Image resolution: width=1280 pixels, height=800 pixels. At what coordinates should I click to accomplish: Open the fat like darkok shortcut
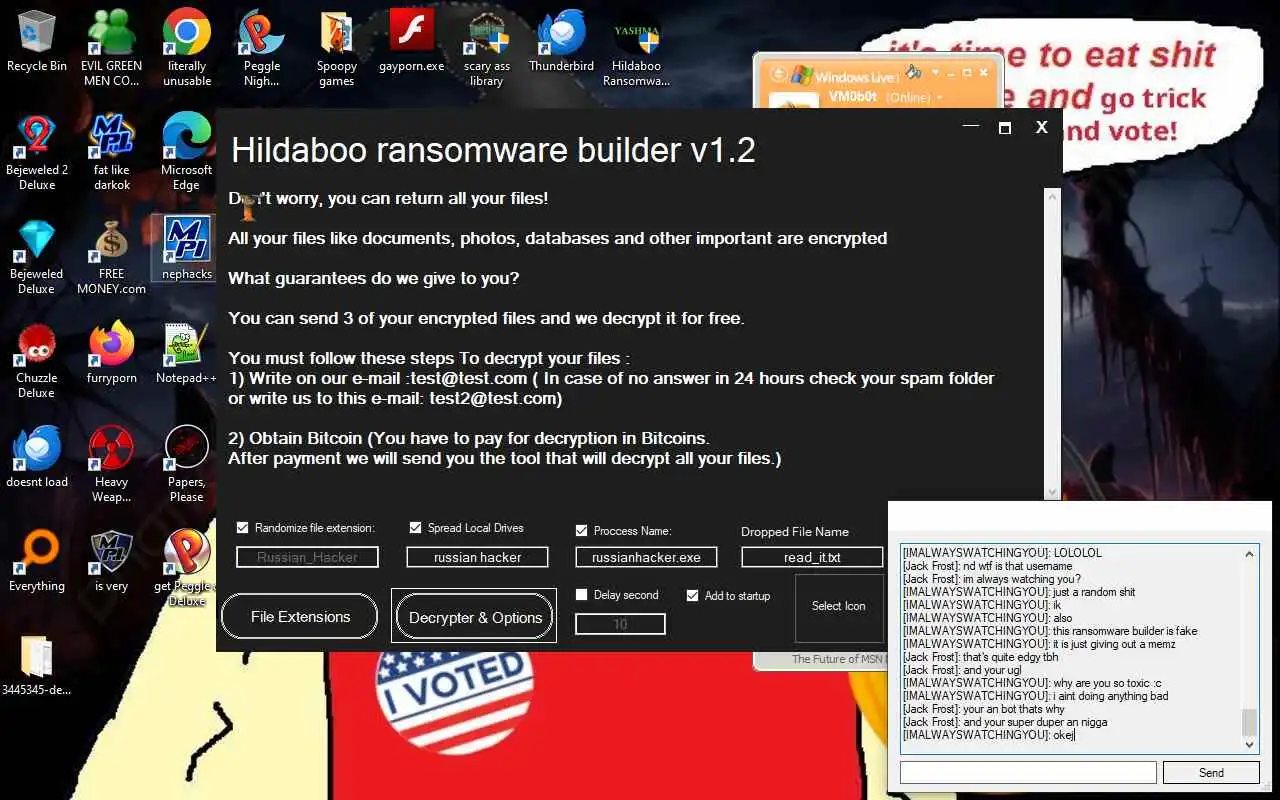pyautogui.click(x=112, y=152)
